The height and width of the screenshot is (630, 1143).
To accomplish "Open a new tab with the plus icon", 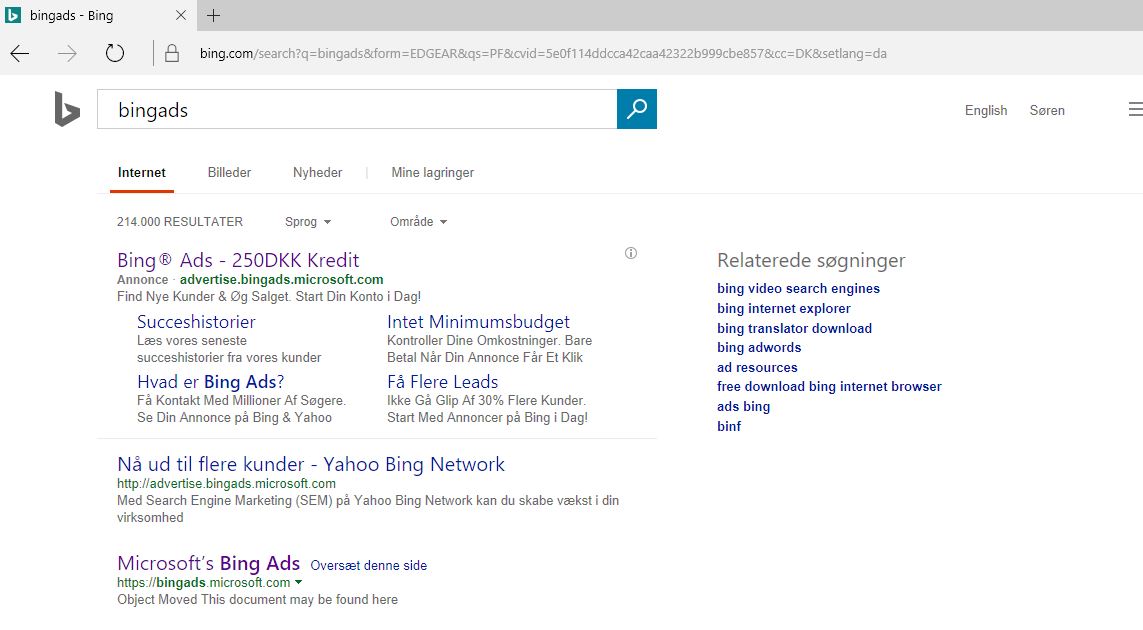I will 214,15.
